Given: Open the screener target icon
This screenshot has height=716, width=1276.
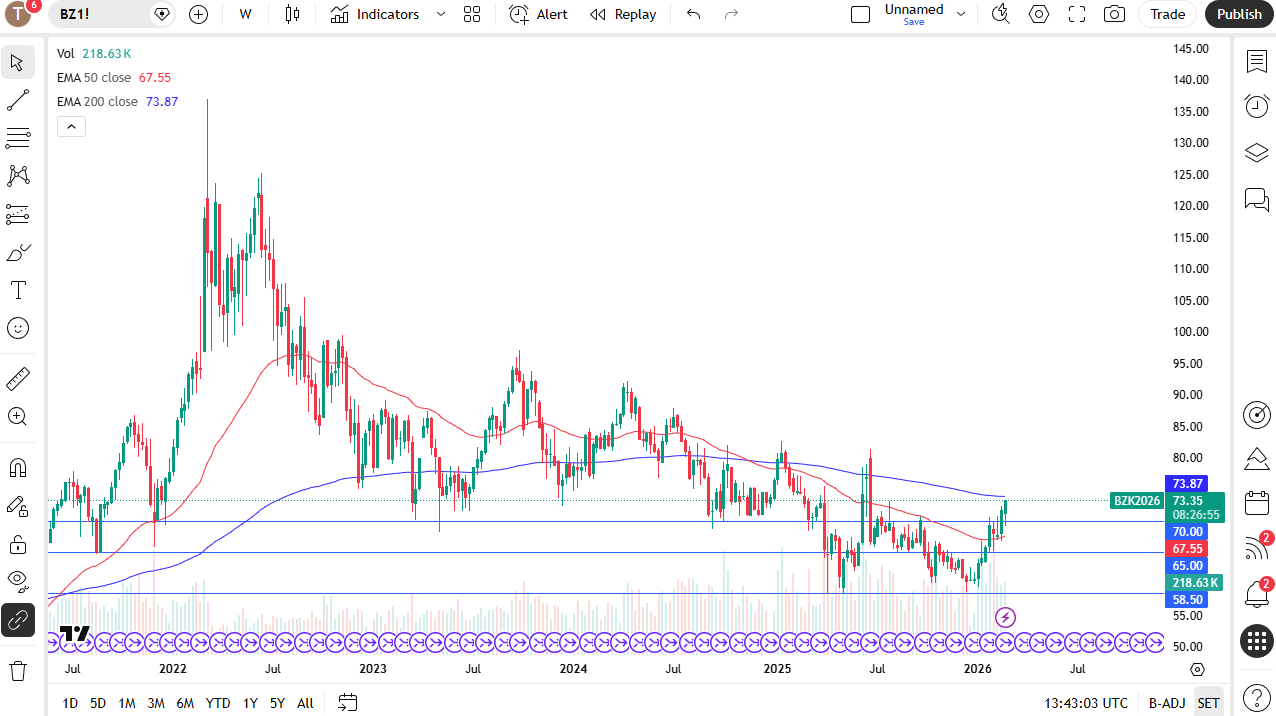Looking at the screenshot, I should (x=1257, y=414).
